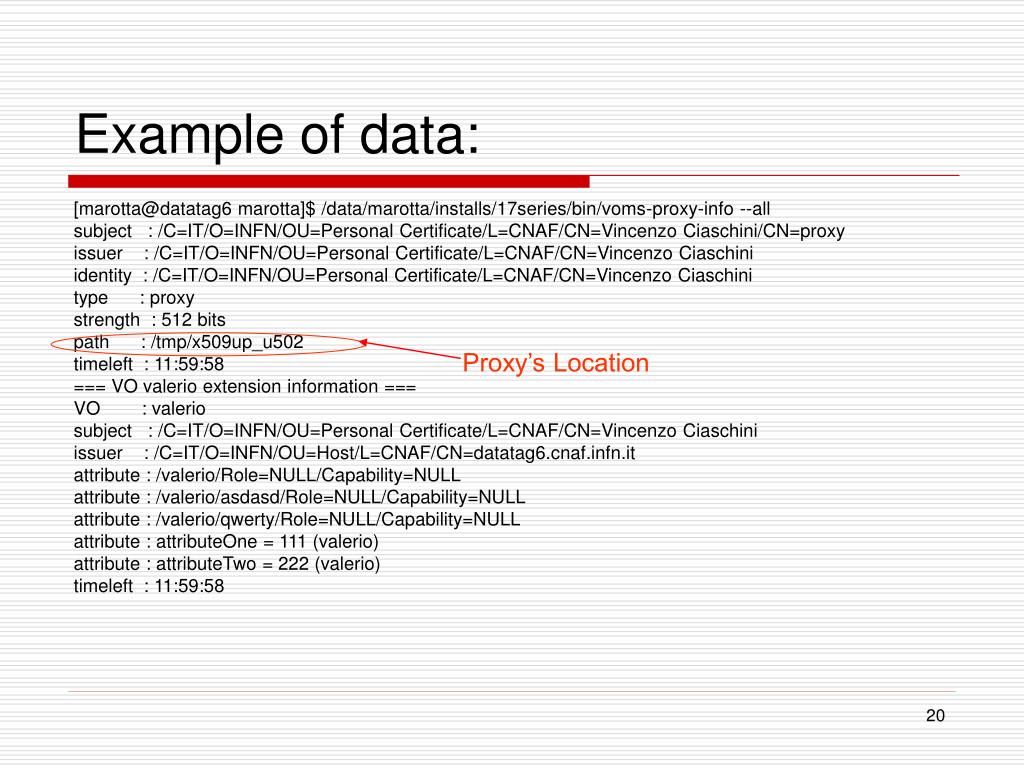This screenshot has height=768, width=1024.
Task: Click the second subject line under VO
Action: pyautogui.click(x=415, y=431)
